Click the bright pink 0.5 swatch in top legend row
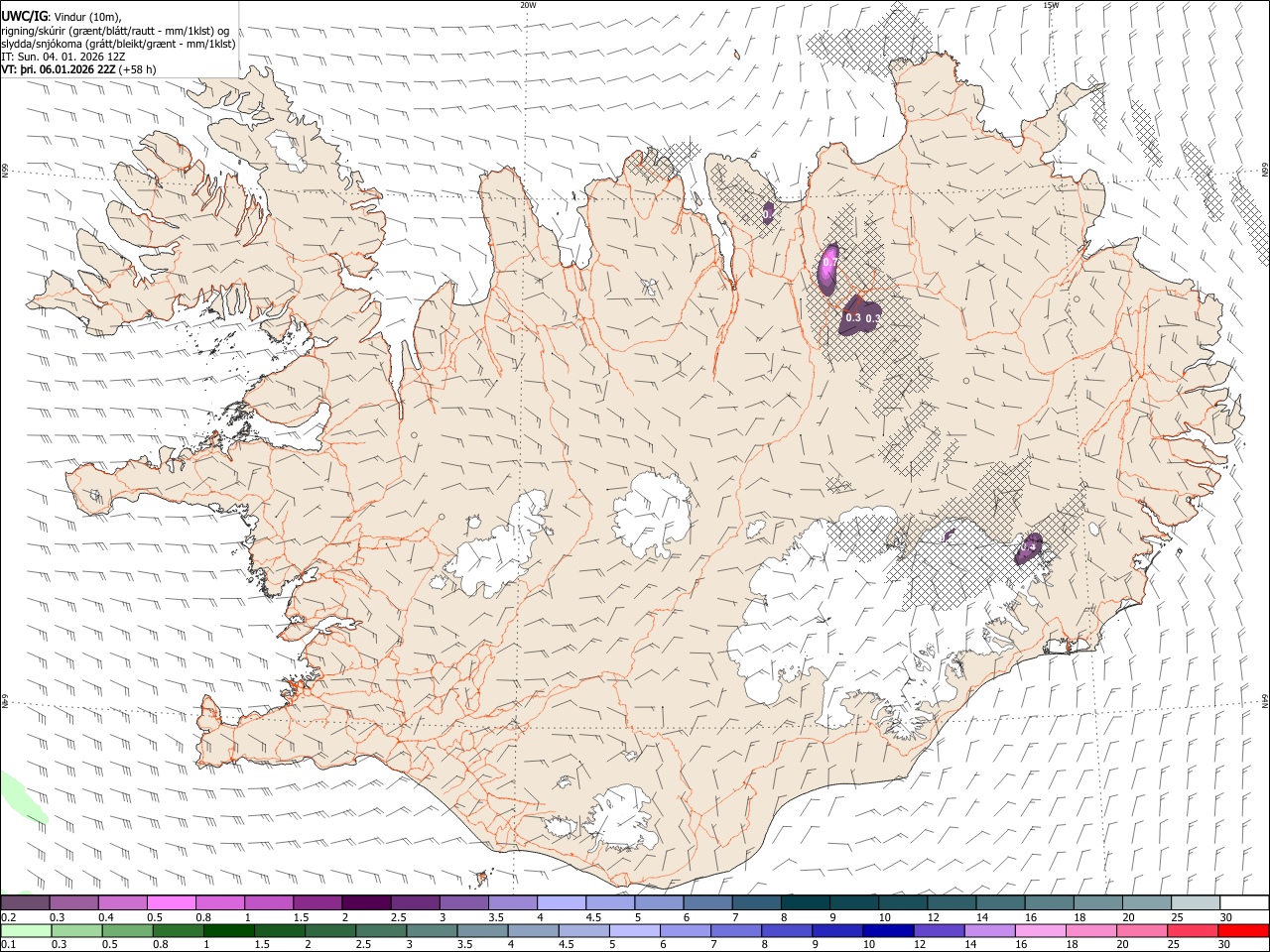Screen dimensions: 1270x952 click(x=171, y=902)
